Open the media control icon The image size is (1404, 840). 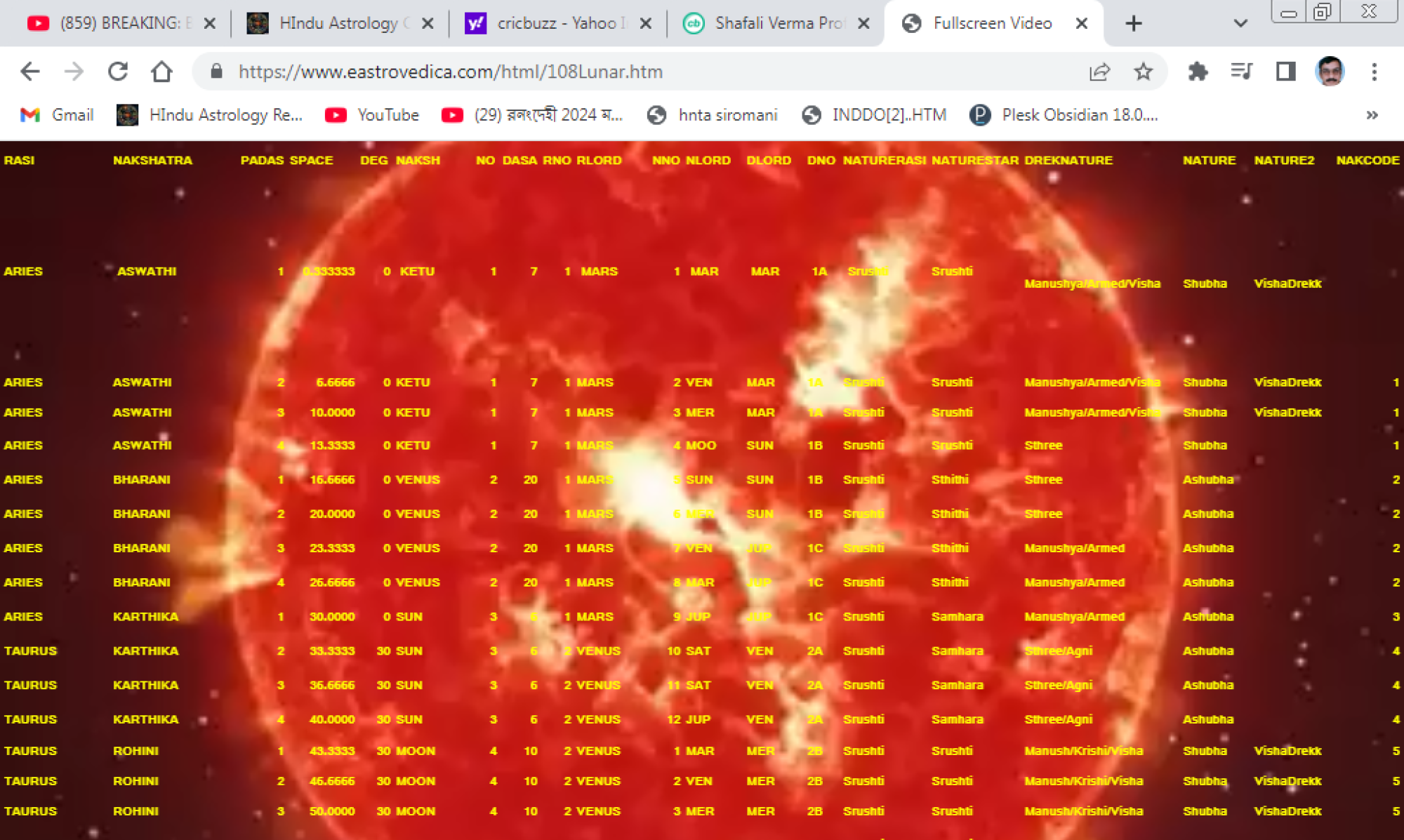pos(1241,72)
